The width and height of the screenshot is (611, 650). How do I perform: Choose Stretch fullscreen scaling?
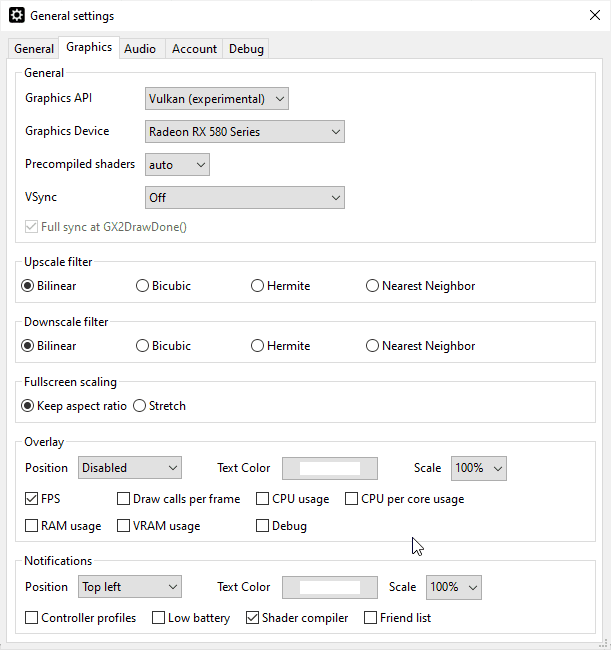140,406
